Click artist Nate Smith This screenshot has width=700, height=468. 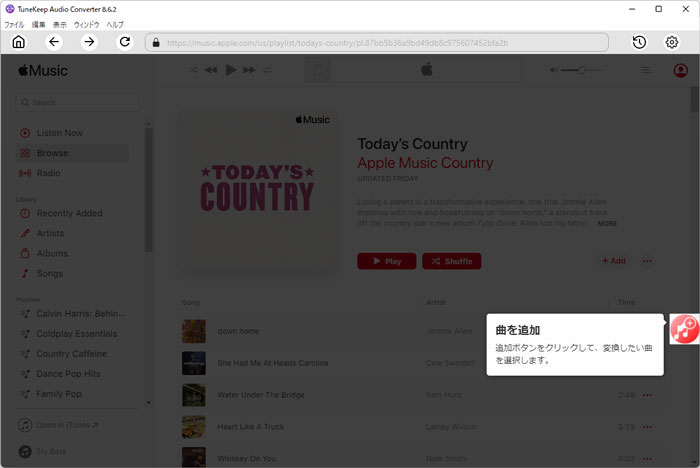446,459
